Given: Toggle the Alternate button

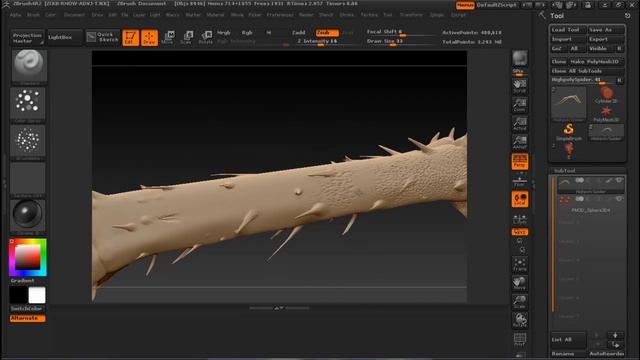Looking at the screenshot, I should [27, 318].
